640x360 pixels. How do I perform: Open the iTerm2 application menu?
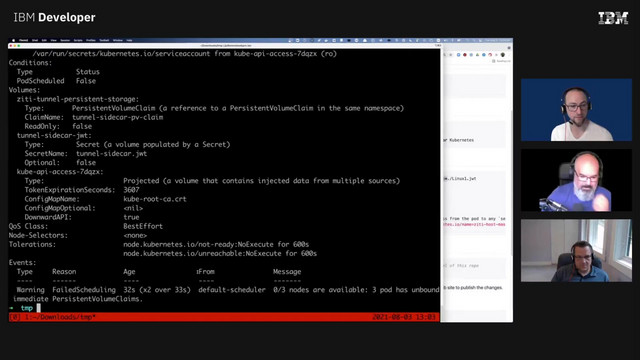(24, 40)
